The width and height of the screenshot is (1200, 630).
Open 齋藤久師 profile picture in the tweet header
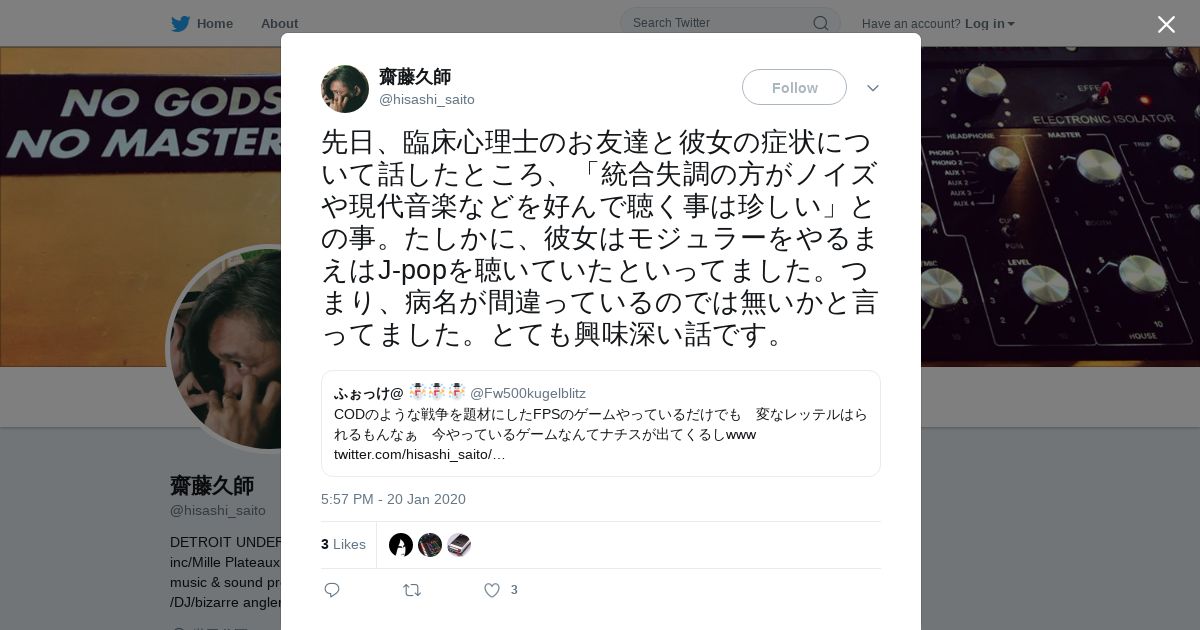(x=345, y=89)
